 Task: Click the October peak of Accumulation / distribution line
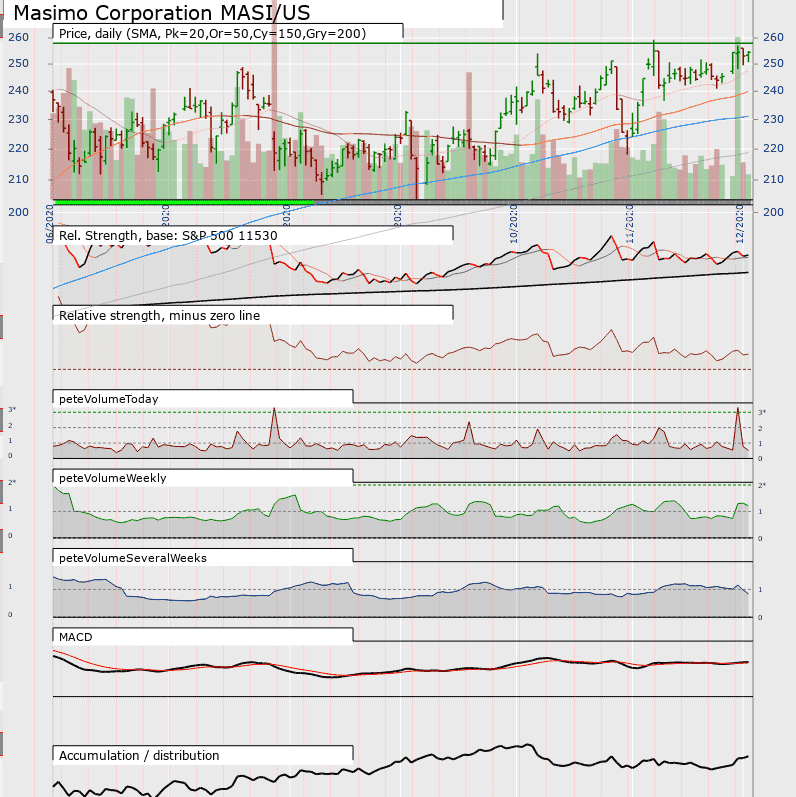pyautogui.click(x=529, y=746)
